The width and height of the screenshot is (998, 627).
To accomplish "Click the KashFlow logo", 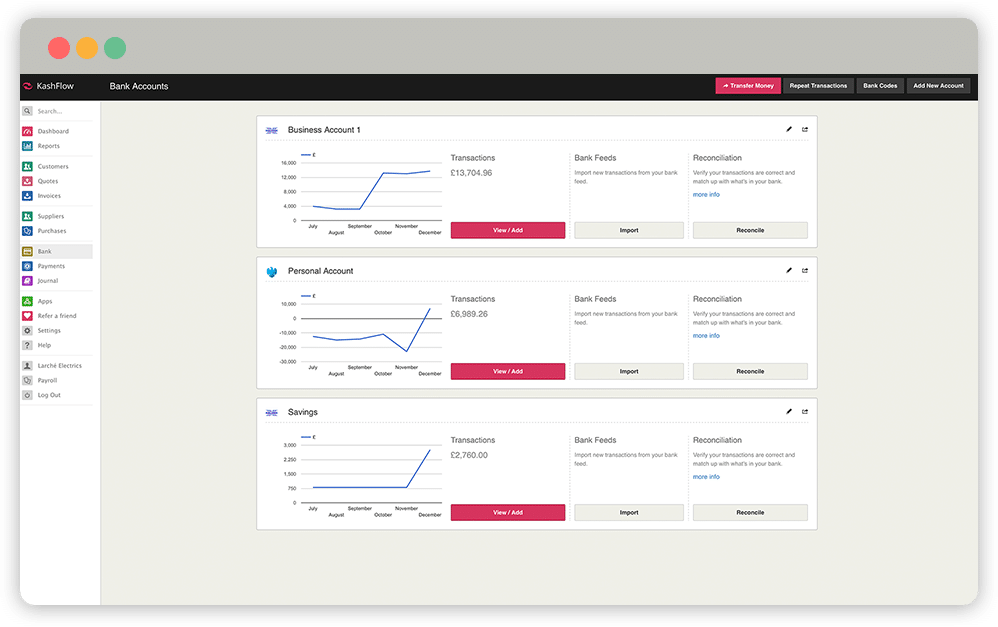I will [49, 86].
